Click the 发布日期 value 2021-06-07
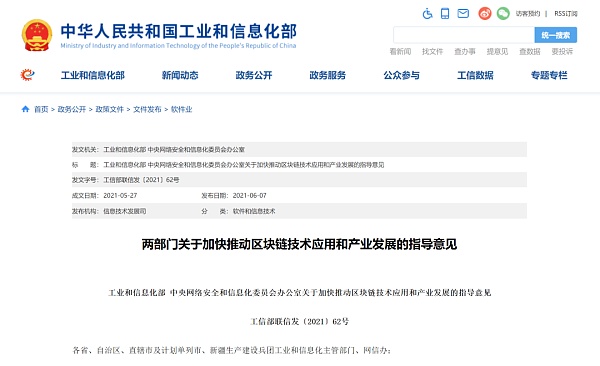The width and height of the screenshot is (600, 366). (x=249, y=196)
